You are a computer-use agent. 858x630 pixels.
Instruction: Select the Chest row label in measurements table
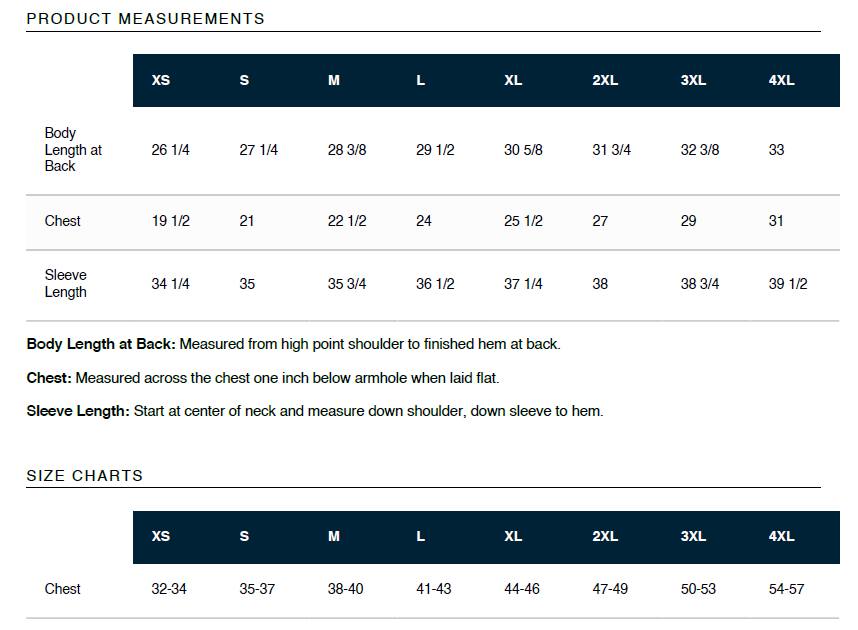point(62,221)
